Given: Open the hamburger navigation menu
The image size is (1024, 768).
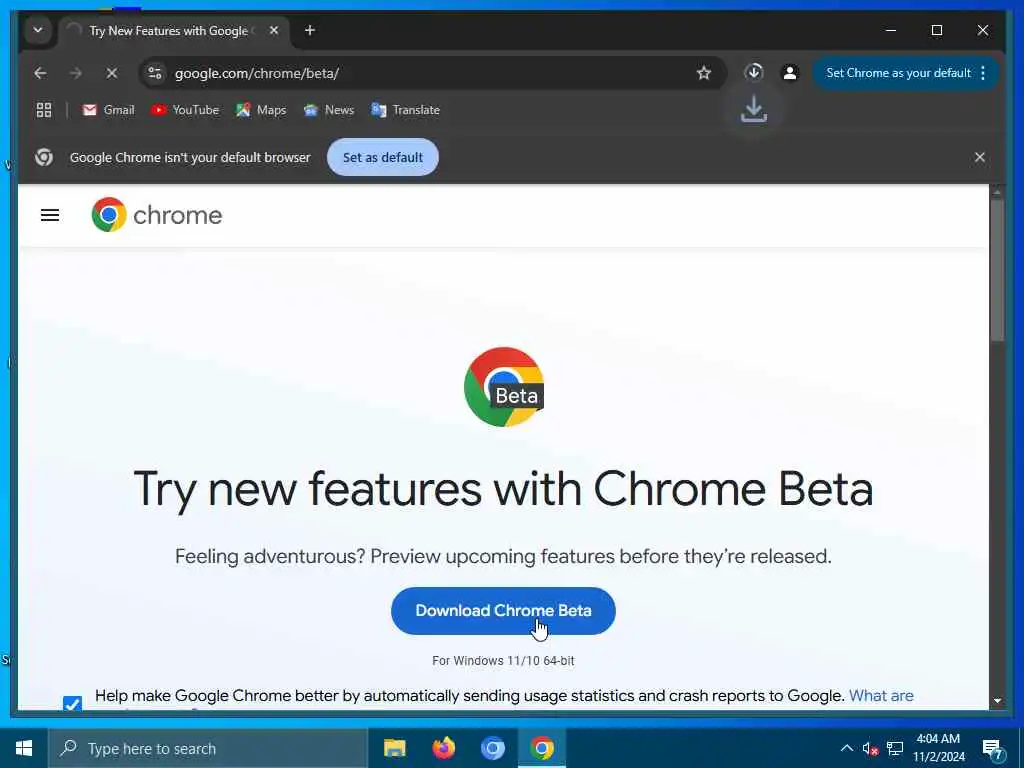Looking at the screenshot, I should pyautogui.click(x=50, y=215).
